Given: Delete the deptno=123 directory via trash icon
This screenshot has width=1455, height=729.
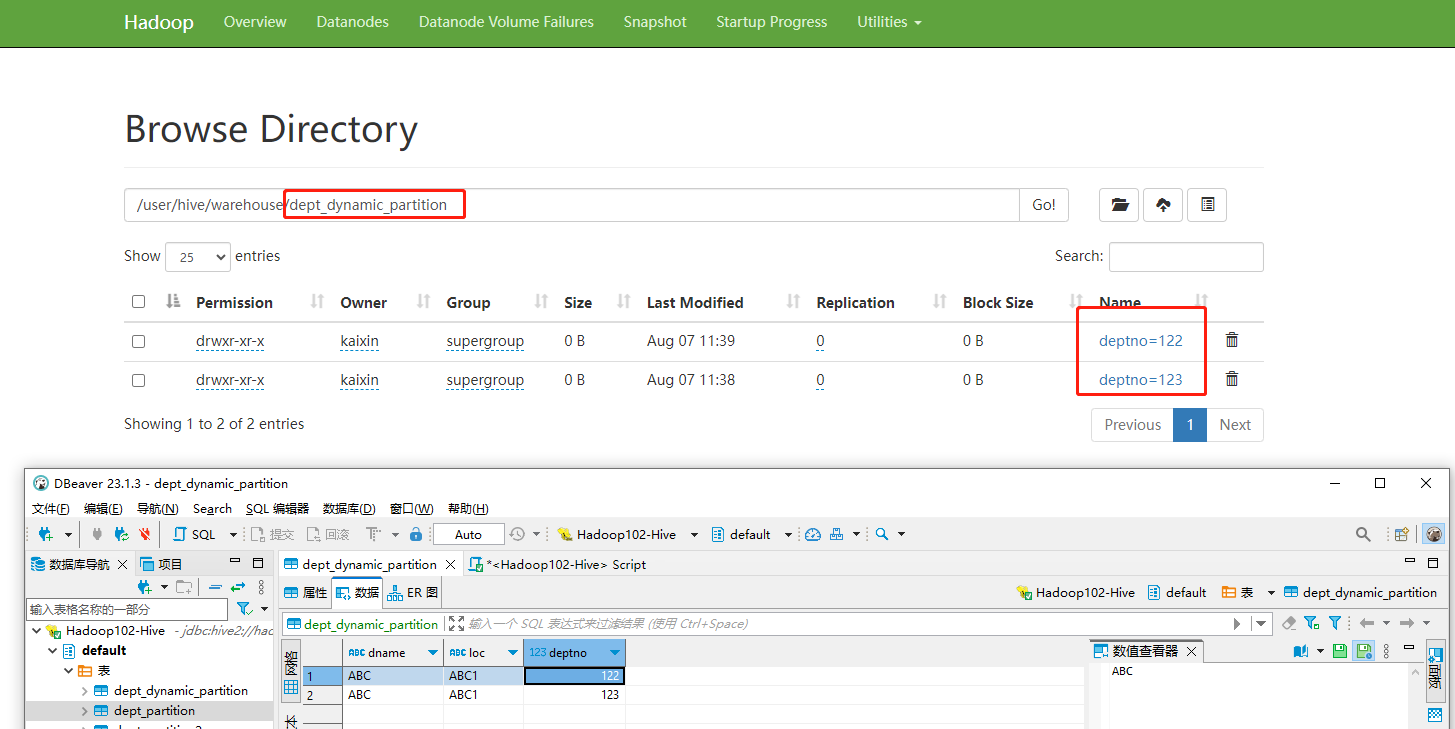Looking at the screenshot, I should point(1232,379).
